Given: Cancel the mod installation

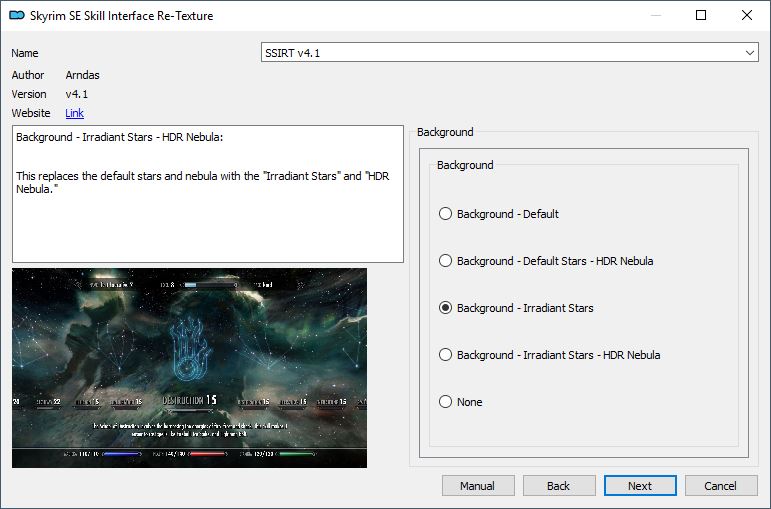Looking at the screenshot, I should (721, 486).
